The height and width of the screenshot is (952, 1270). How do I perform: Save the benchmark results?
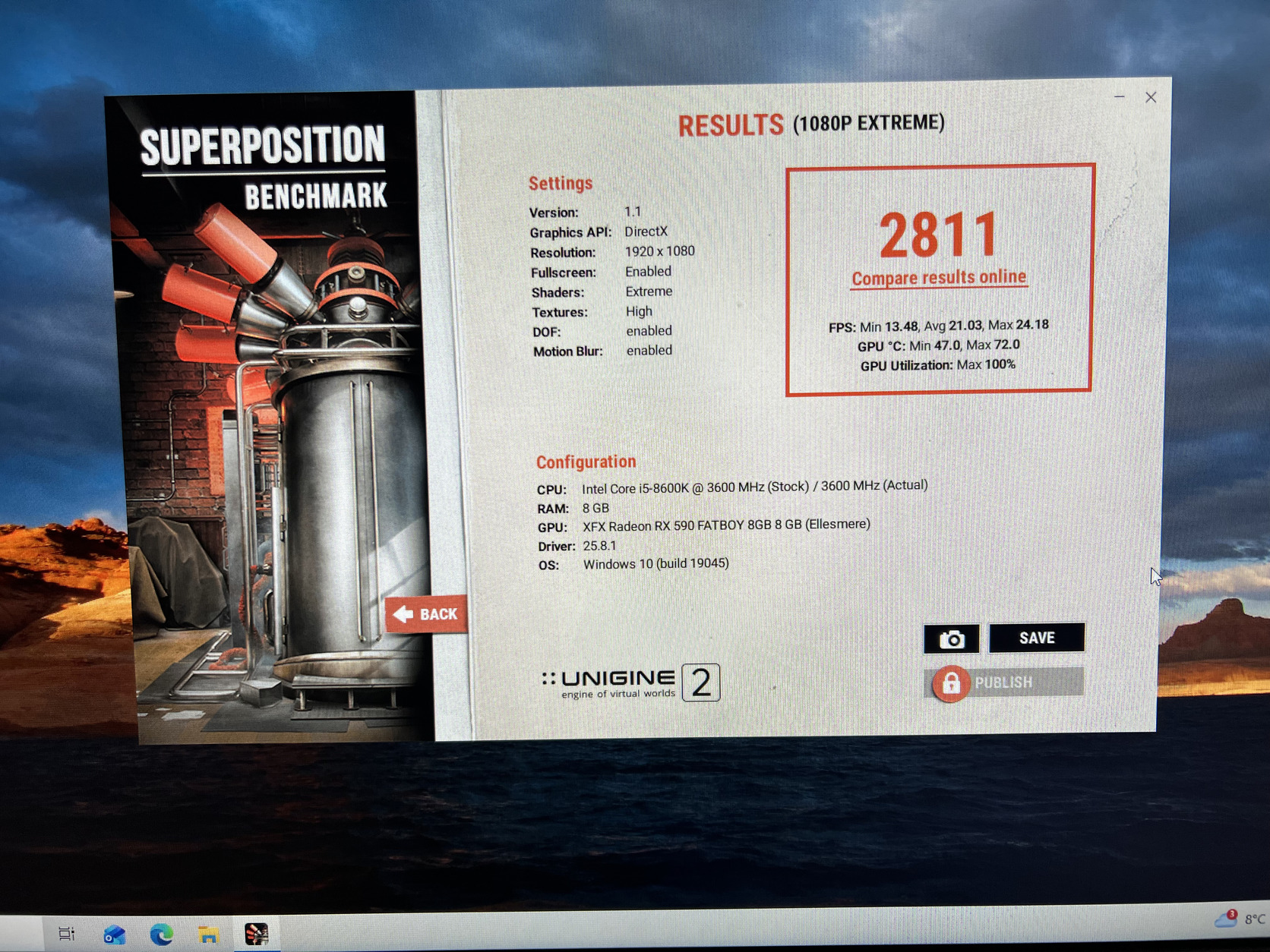pyautogui.click(x=1037, y=638)
